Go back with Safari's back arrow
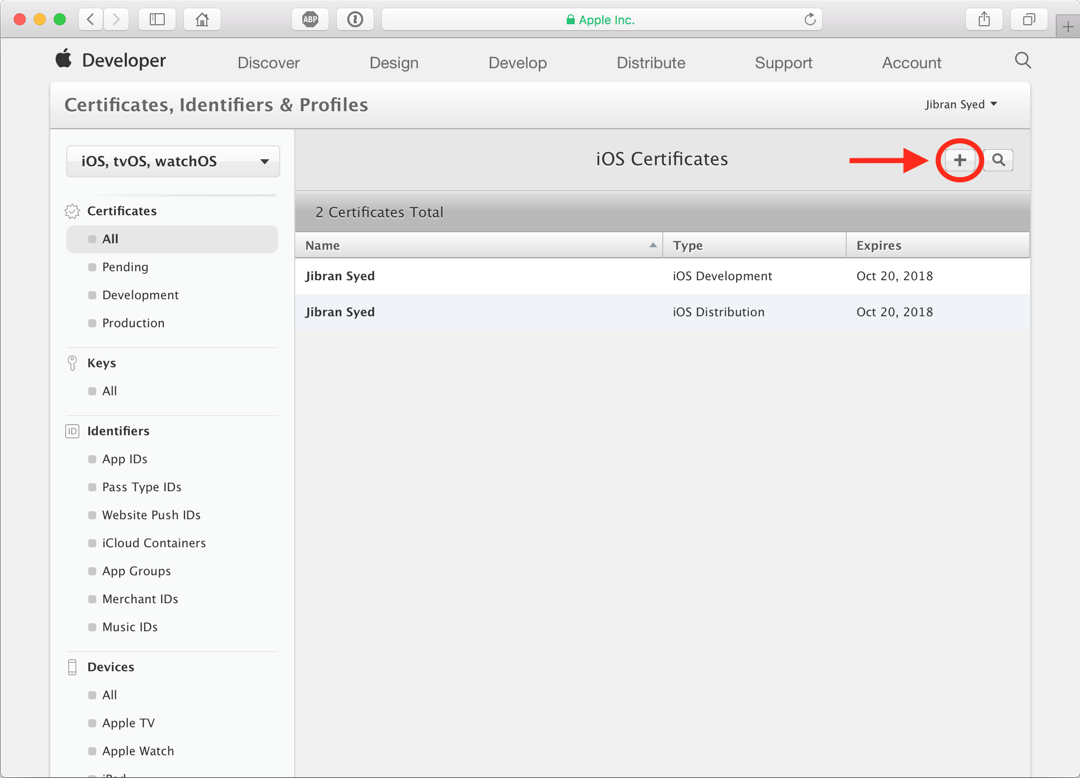Image resolution: width=1080 pixels, height=778 pixels. click(91, 19)
